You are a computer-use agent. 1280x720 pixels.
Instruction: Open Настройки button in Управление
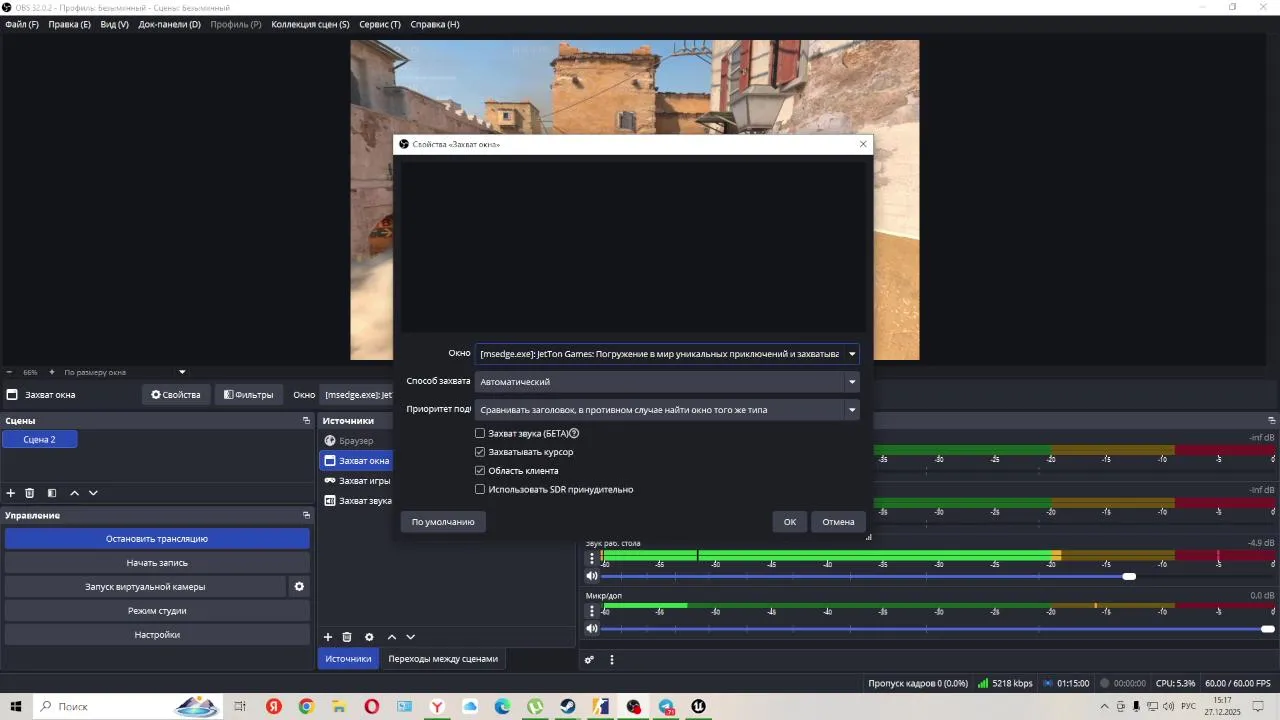157,635
